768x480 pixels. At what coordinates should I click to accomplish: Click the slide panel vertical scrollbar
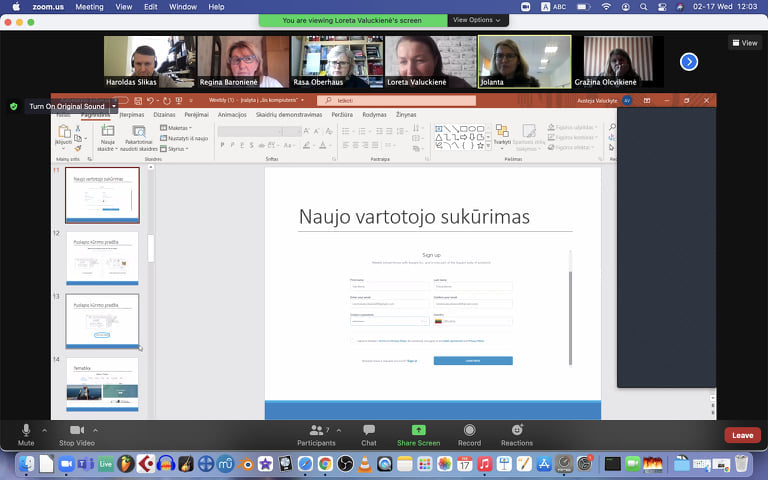coord(151,248)
